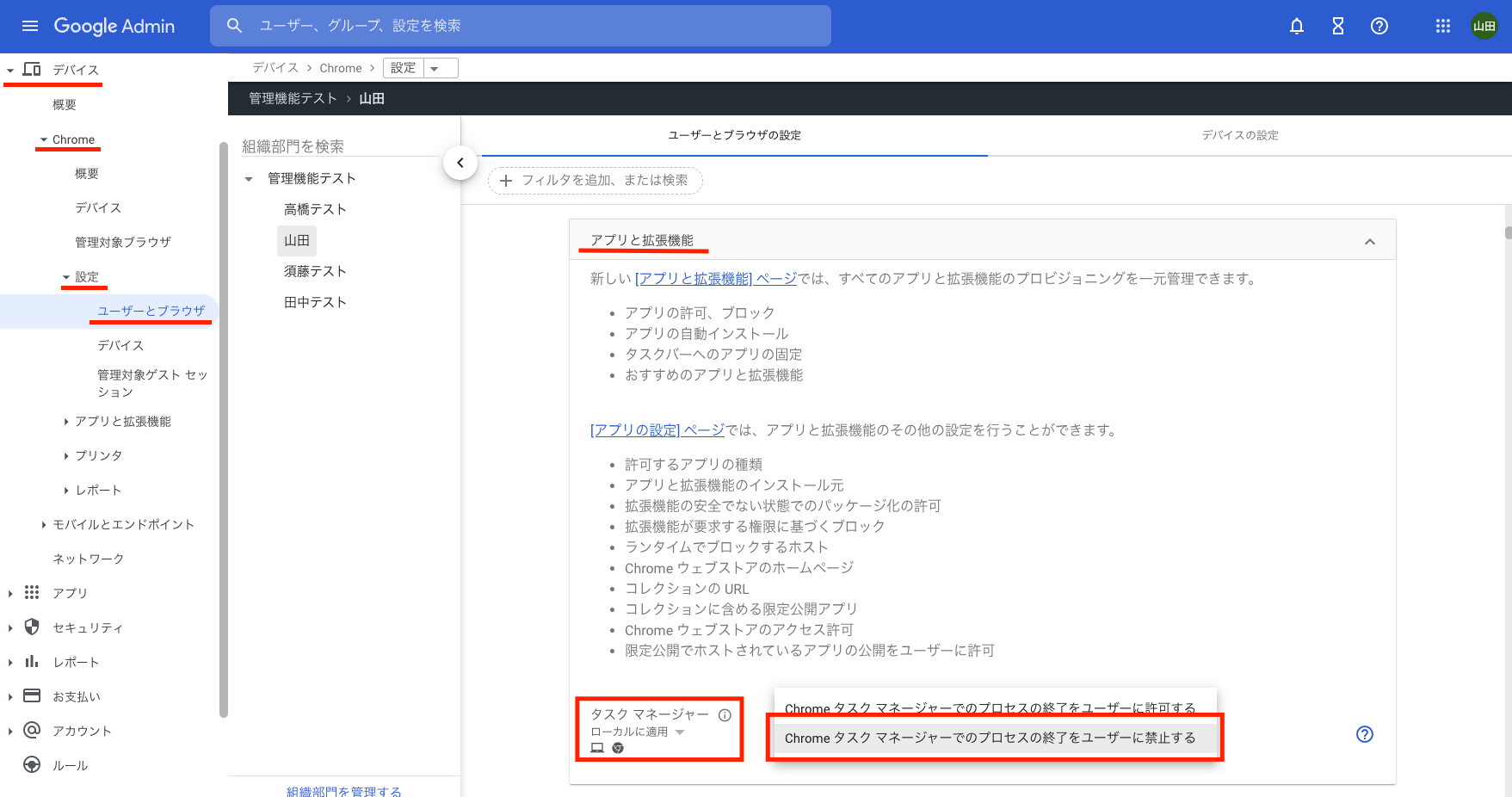Collapse the Chrome section in the sidebar
This screenshot has width=1512, height=797.
[x=44, y=139]
